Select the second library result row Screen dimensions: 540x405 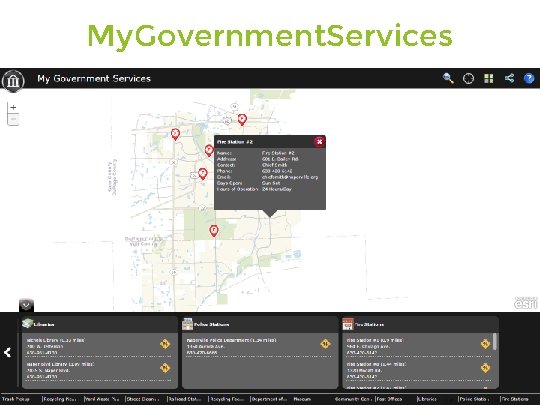tap(99, 370)
